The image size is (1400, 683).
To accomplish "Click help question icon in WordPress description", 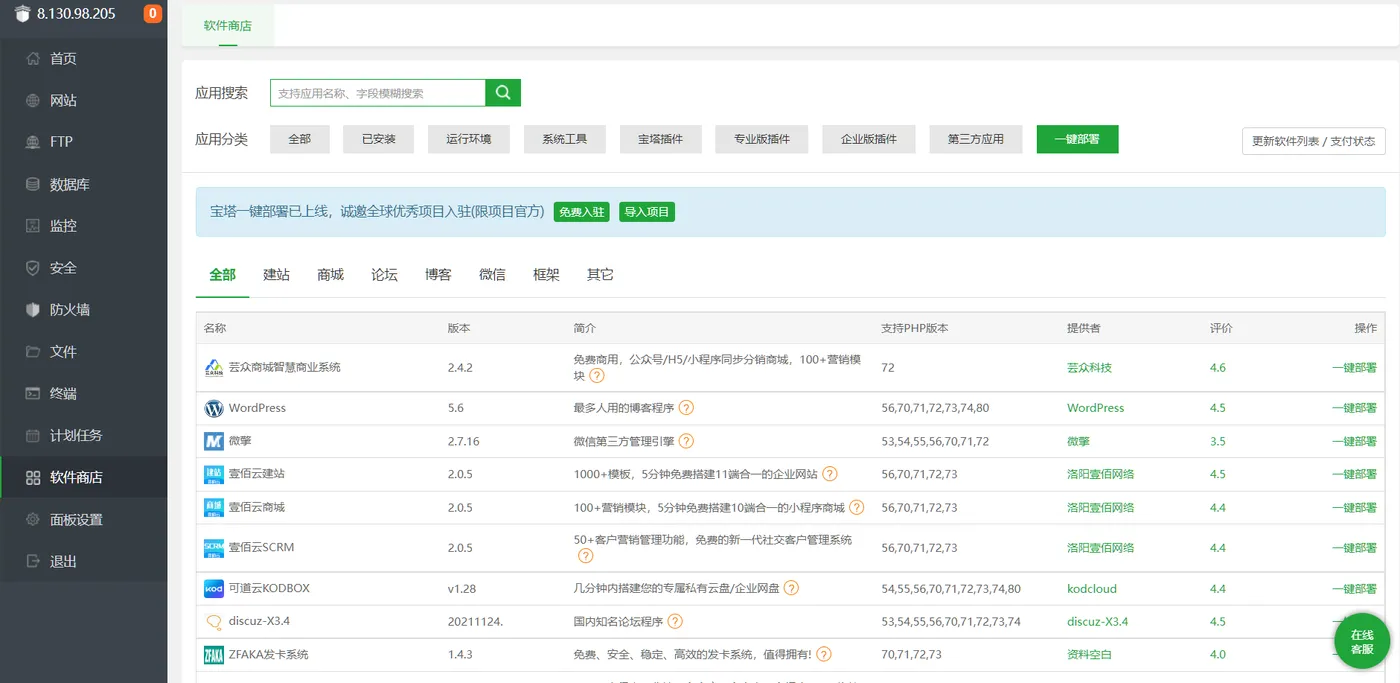I will [686, 408].
